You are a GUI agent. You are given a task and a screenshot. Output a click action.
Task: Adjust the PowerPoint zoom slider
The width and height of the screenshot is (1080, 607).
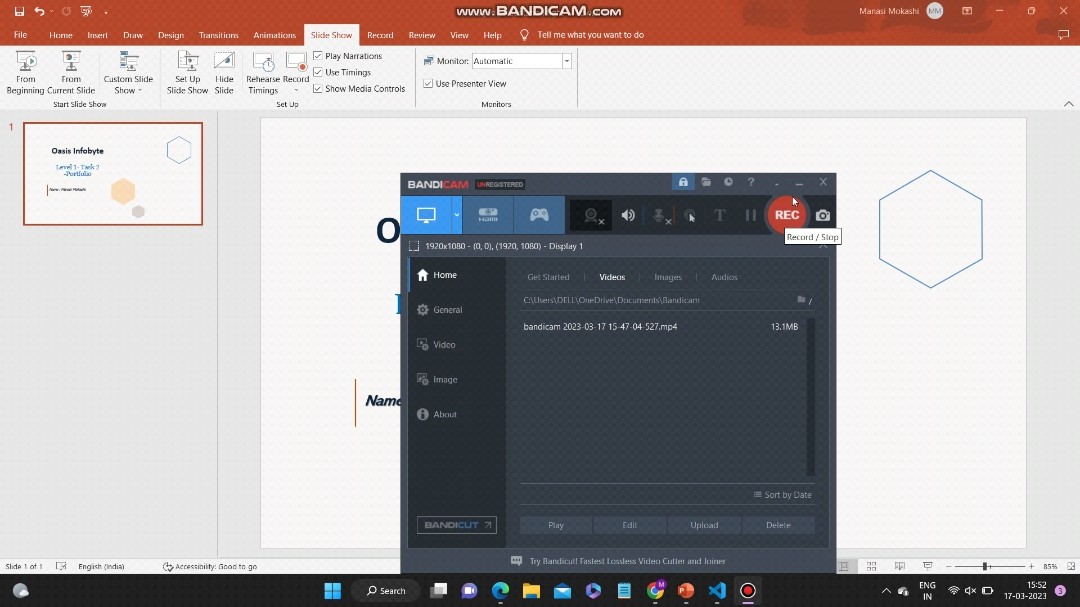[x=985, y=567]
